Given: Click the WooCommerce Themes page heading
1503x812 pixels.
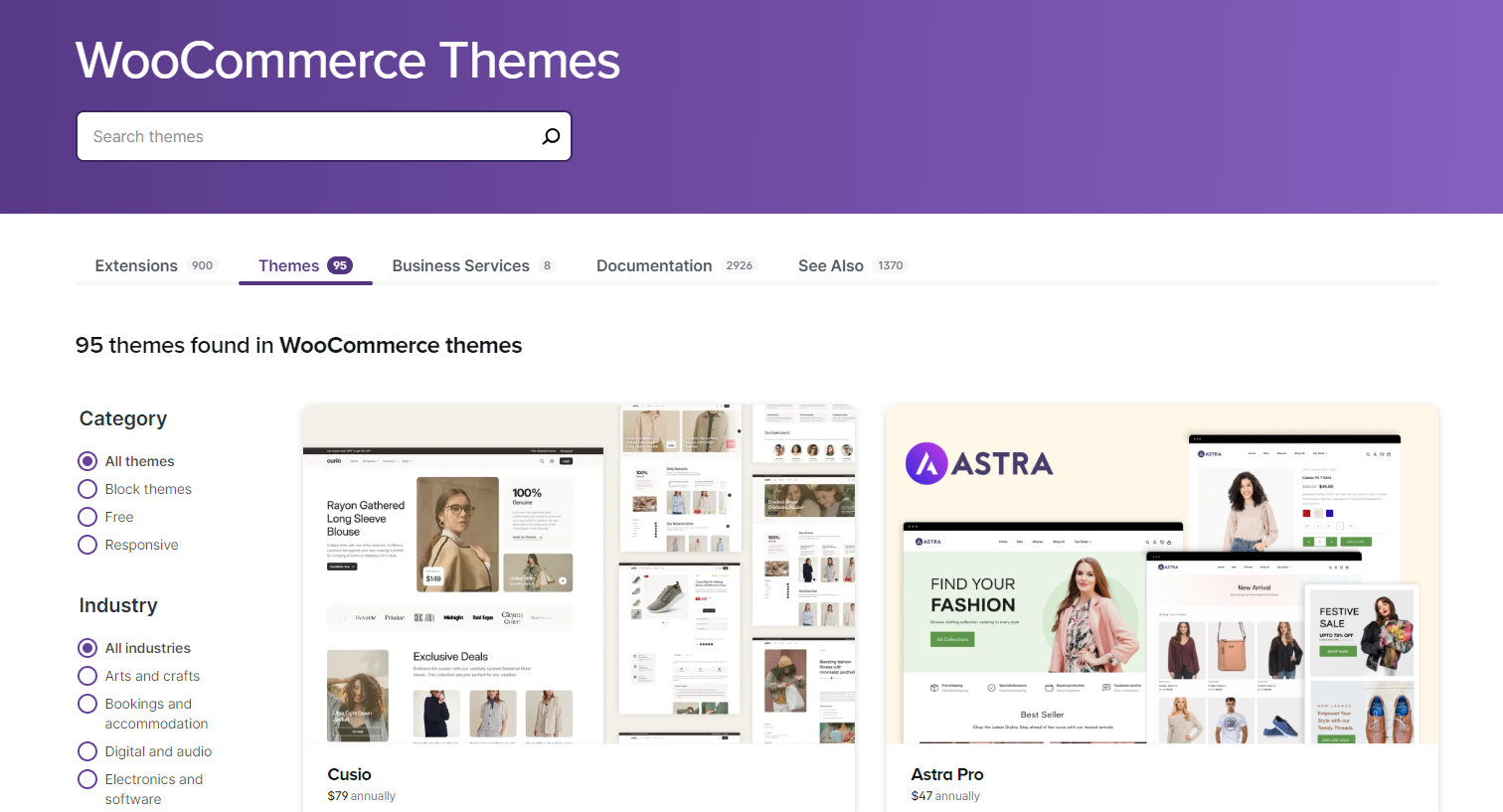Looking at the screenshot, I should point(348,61).
